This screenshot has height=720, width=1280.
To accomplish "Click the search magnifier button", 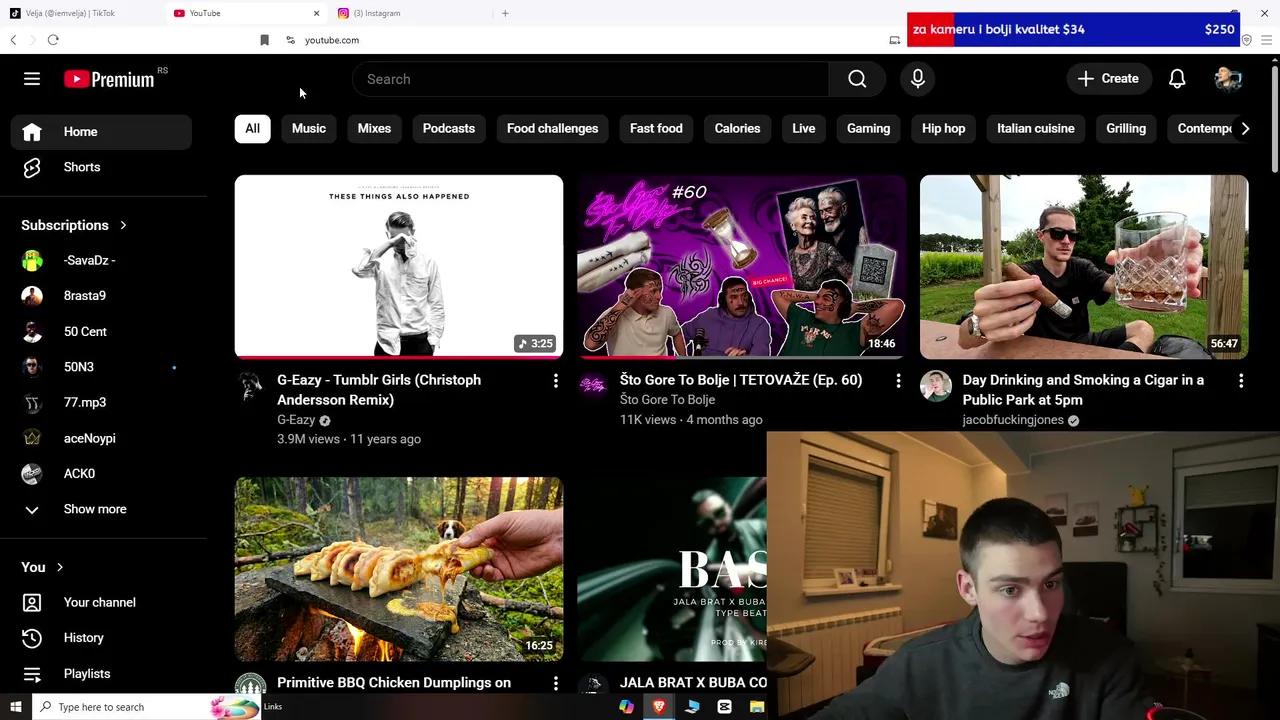I will tap(857, 79).
